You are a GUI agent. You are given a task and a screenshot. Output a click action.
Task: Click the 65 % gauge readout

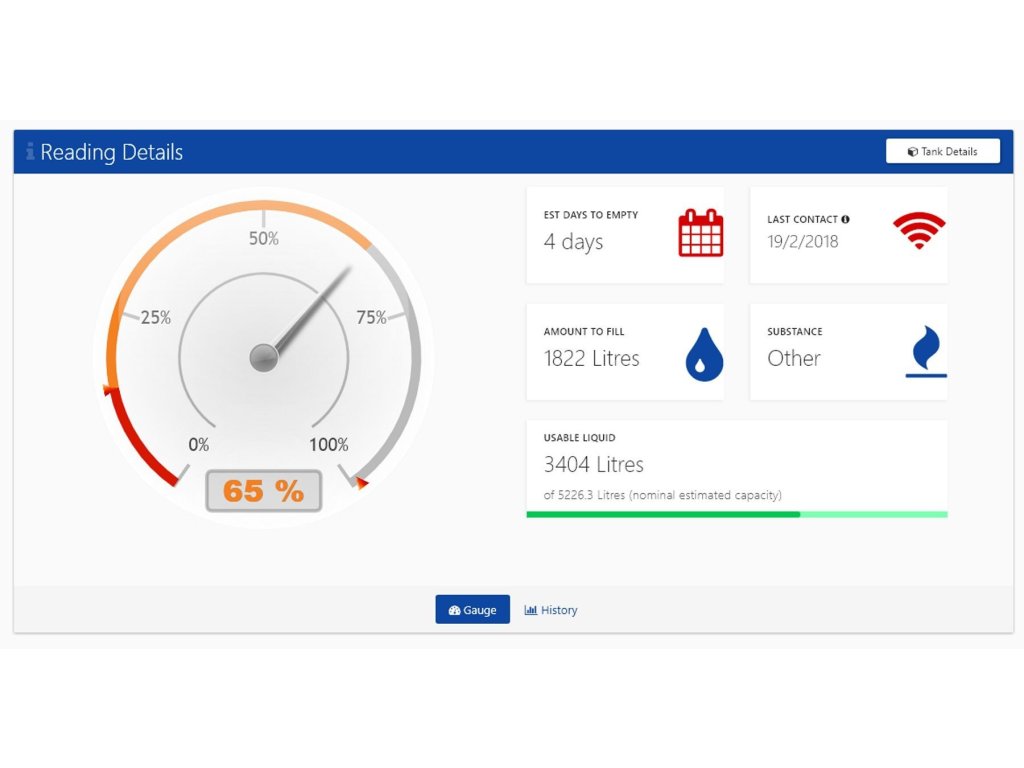pos(263,490)
